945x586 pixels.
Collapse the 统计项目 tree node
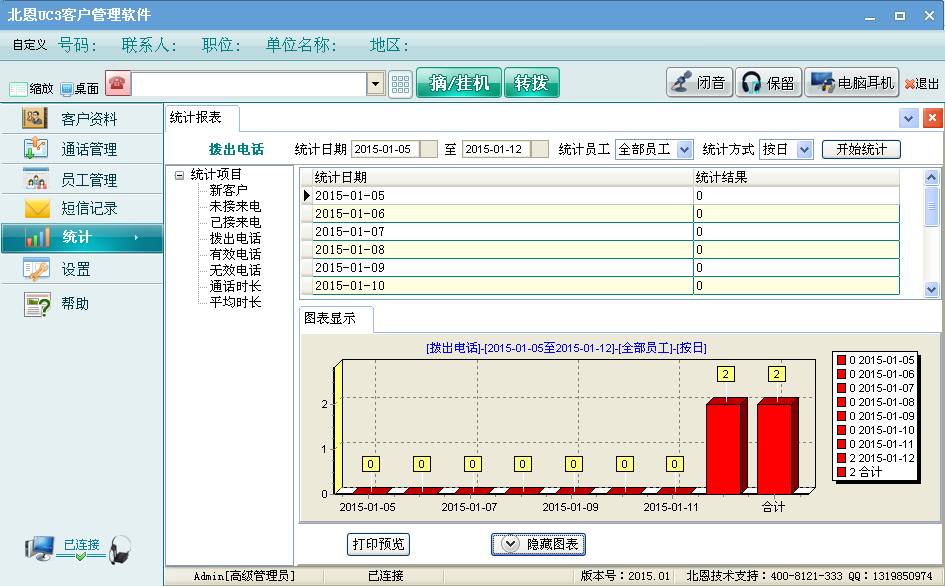(x=179, y=175)
